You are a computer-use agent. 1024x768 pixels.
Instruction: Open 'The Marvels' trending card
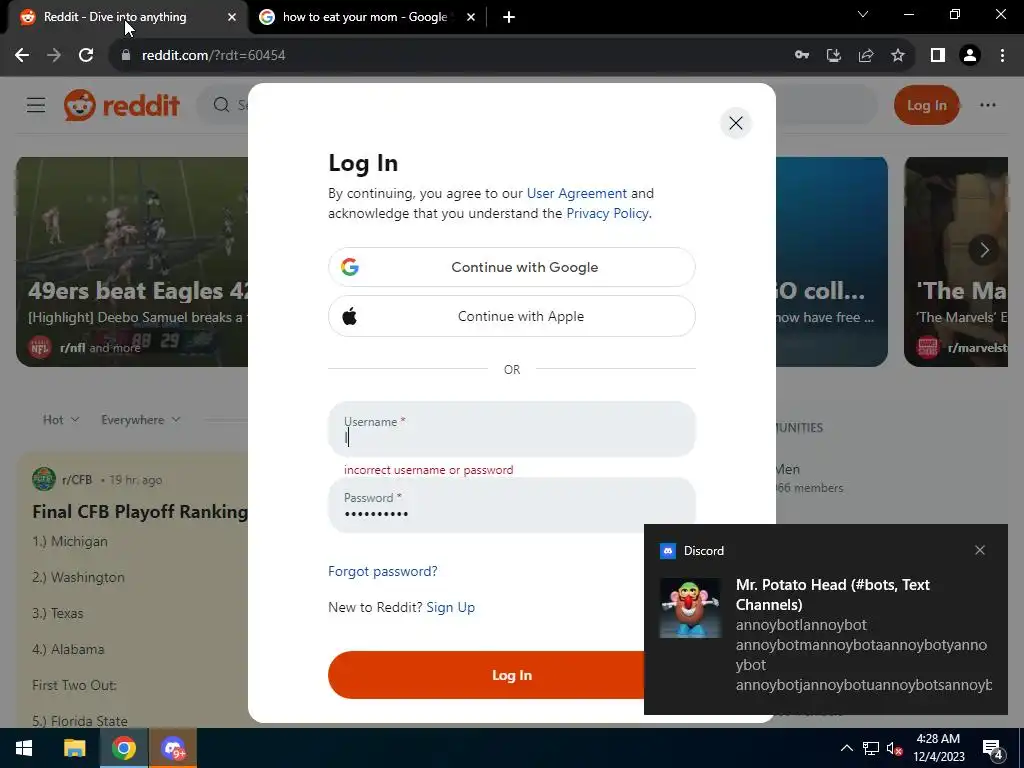955,261
